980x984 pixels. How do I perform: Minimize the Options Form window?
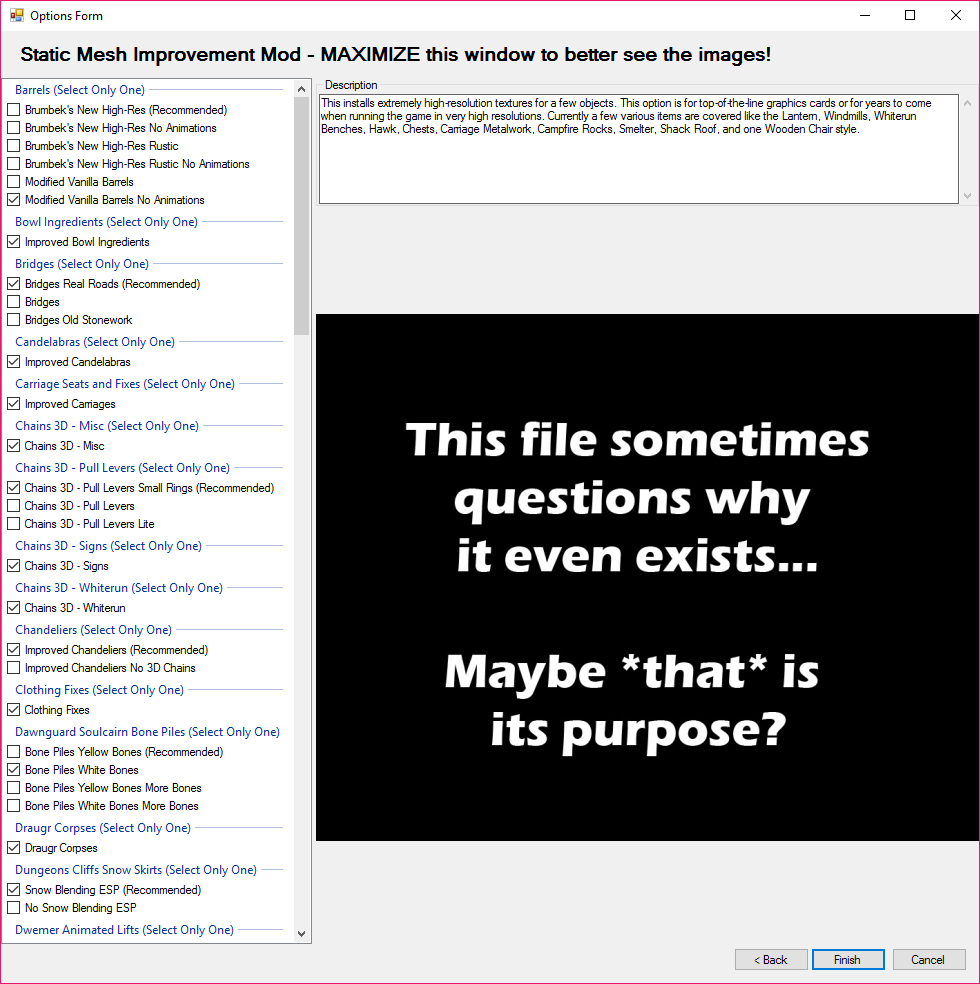point(865,15)
